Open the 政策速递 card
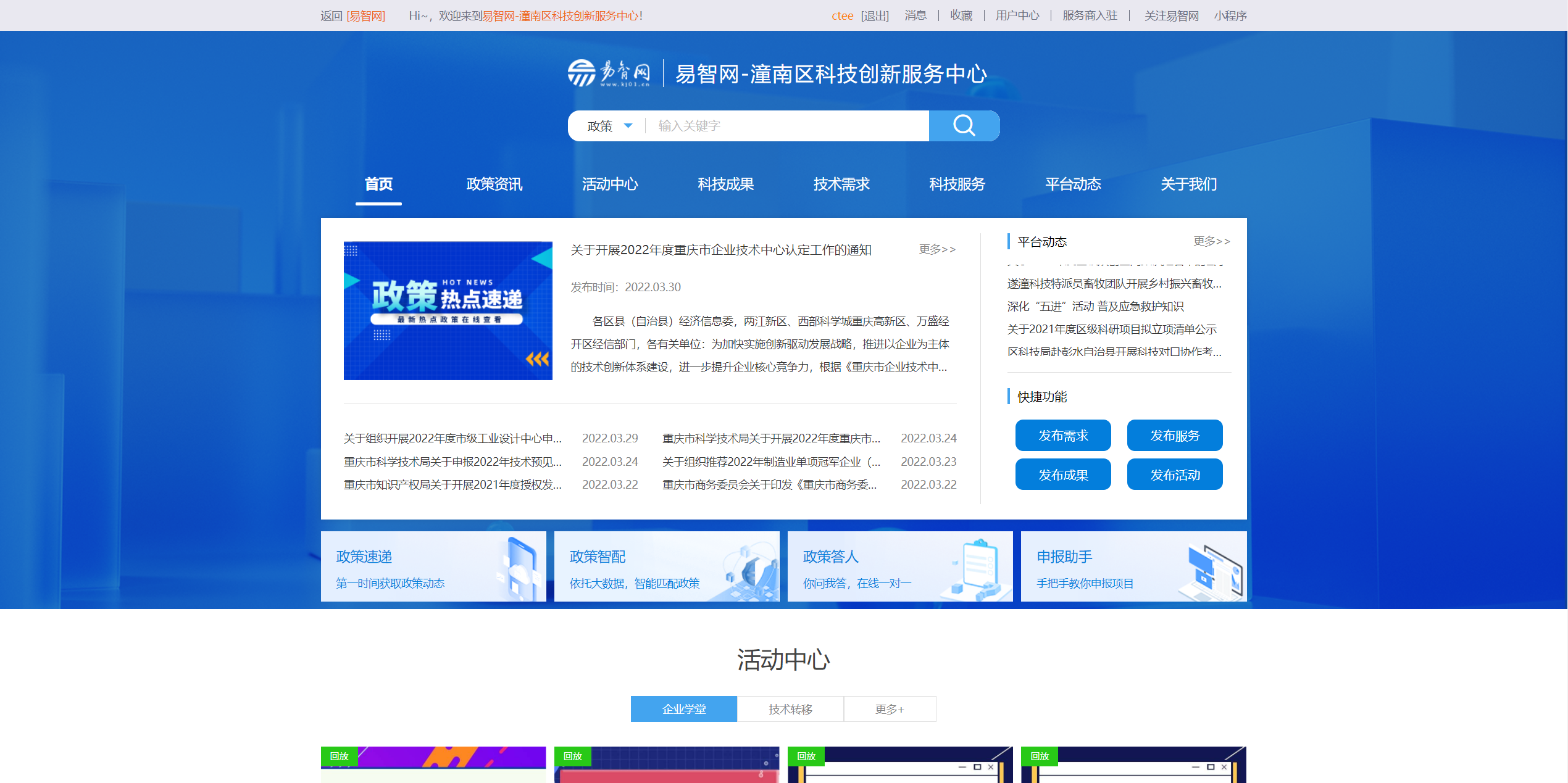The height and width of the screenshot is (783, 1568). 433,566
